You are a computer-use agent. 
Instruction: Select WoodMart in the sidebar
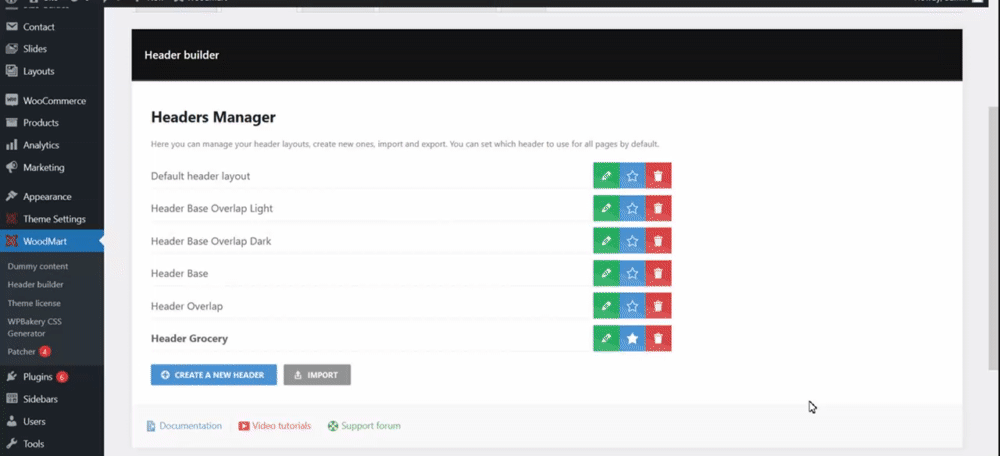(52, 241)
